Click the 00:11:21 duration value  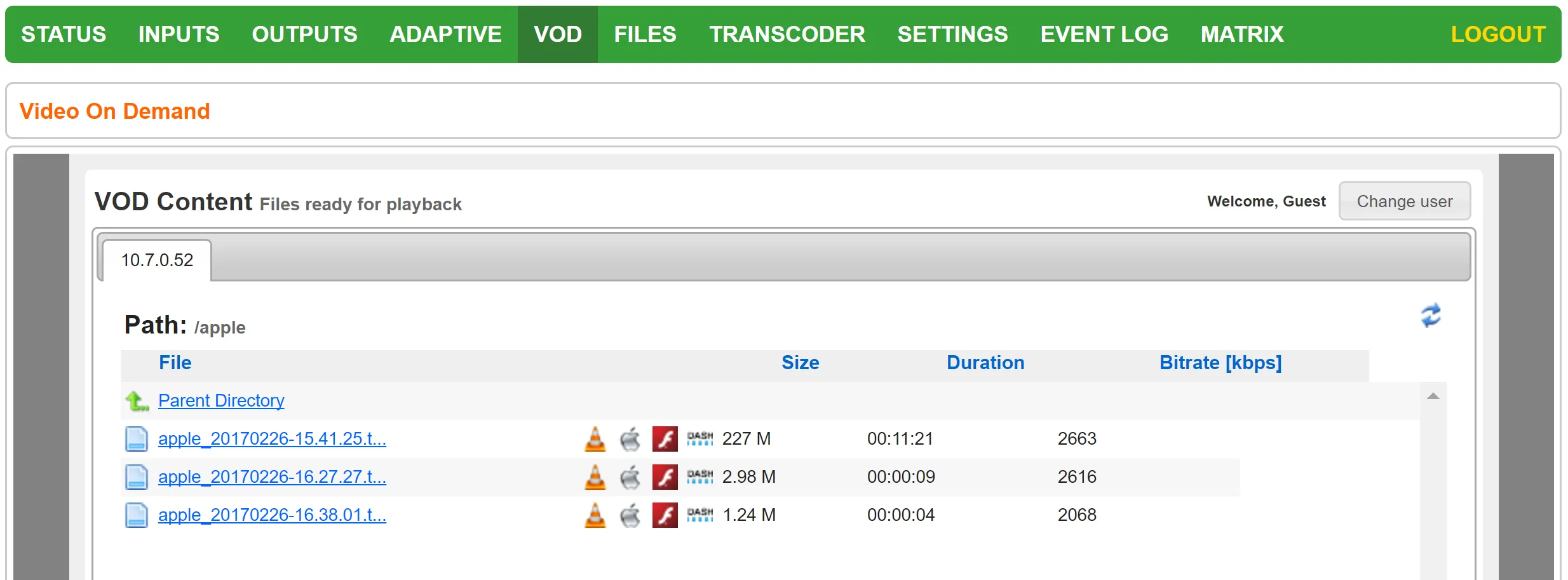pos(900,439)
